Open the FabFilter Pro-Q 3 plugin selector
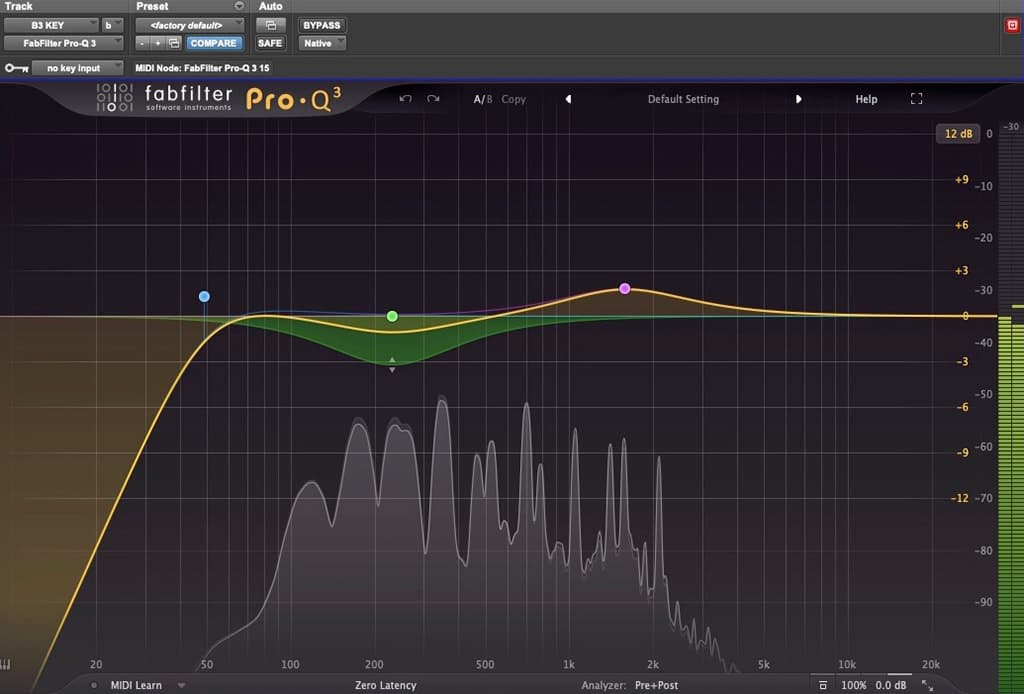The height and width of the screenshot is (694, 1024). [x=63, y=43]
